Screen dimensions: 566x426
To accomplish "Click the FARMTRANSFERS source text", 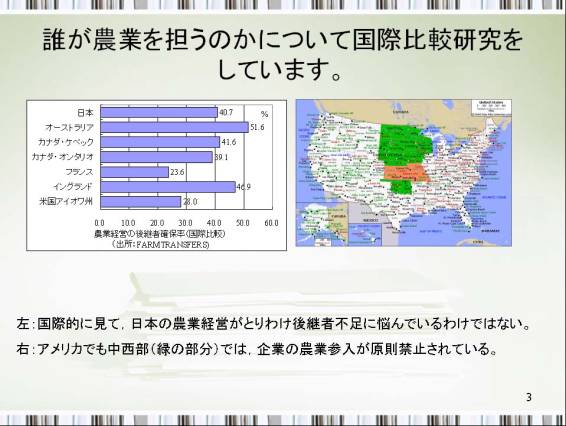I will click(x=161, y=244).
